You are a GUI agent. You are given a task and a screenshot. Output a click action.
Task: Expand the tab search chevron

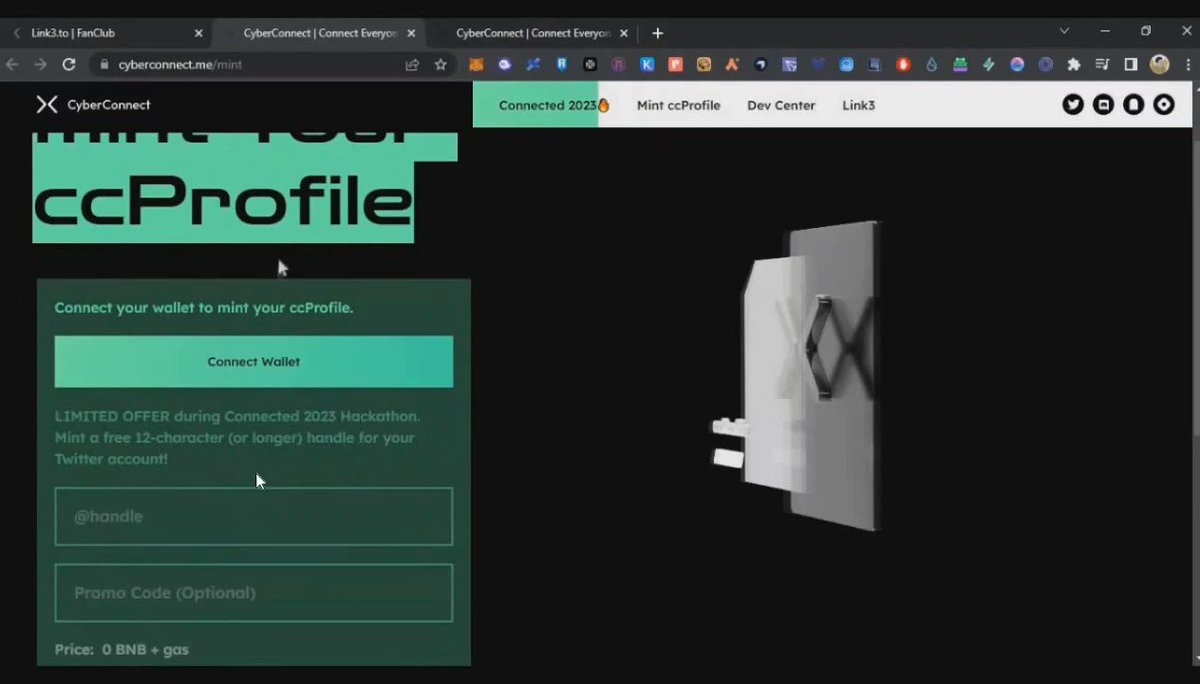(1064, 31)
